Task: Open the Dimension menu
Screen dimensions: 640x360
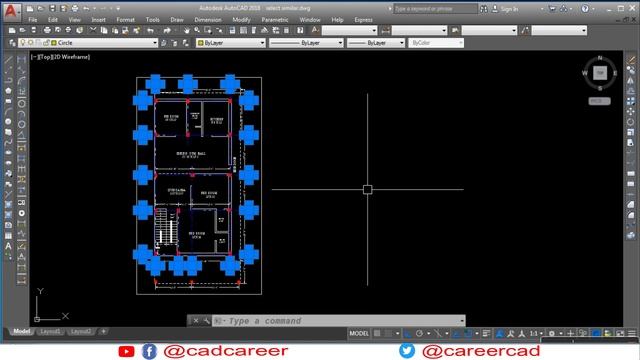Action: [x=208, y=20]
